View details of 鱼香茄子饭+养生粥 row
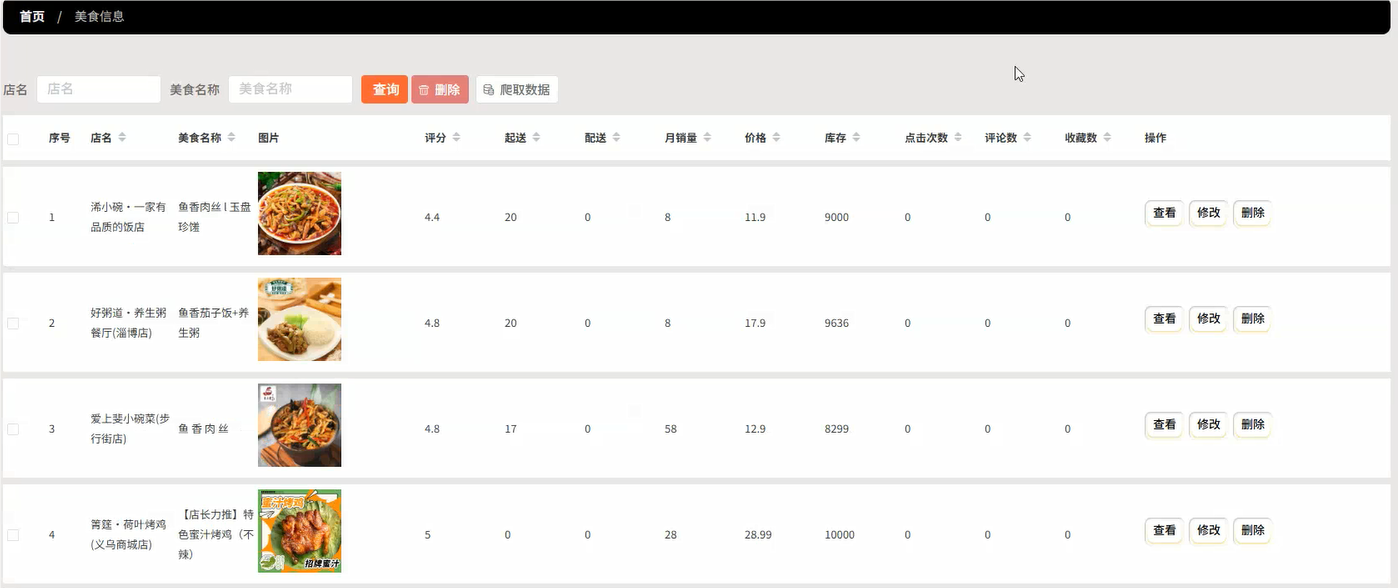Image resolution: width=1398 pixels, height=588 pixels. (x=1164, y=319)
